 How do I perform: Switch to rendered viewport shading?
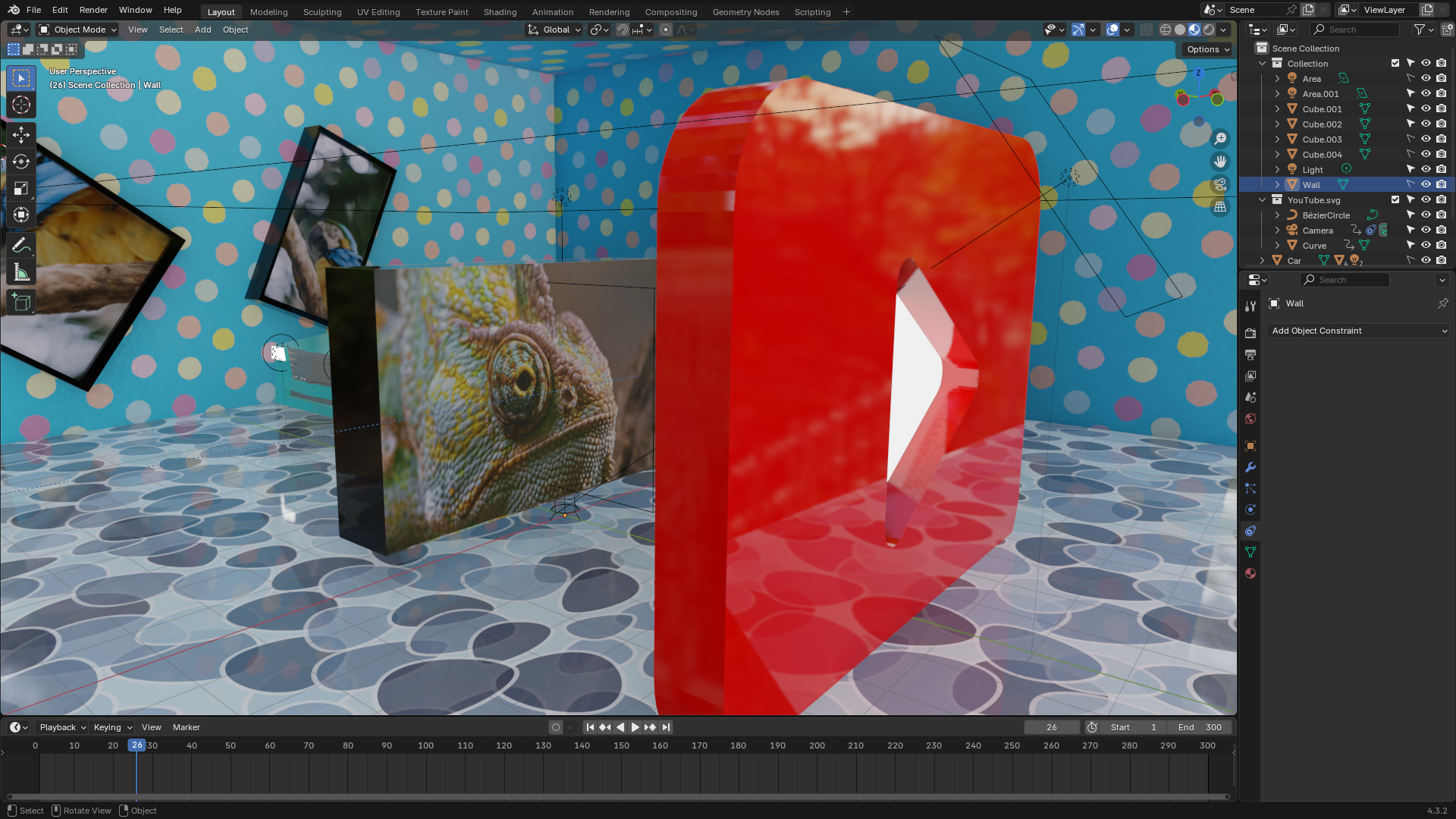pos(1209,30)
